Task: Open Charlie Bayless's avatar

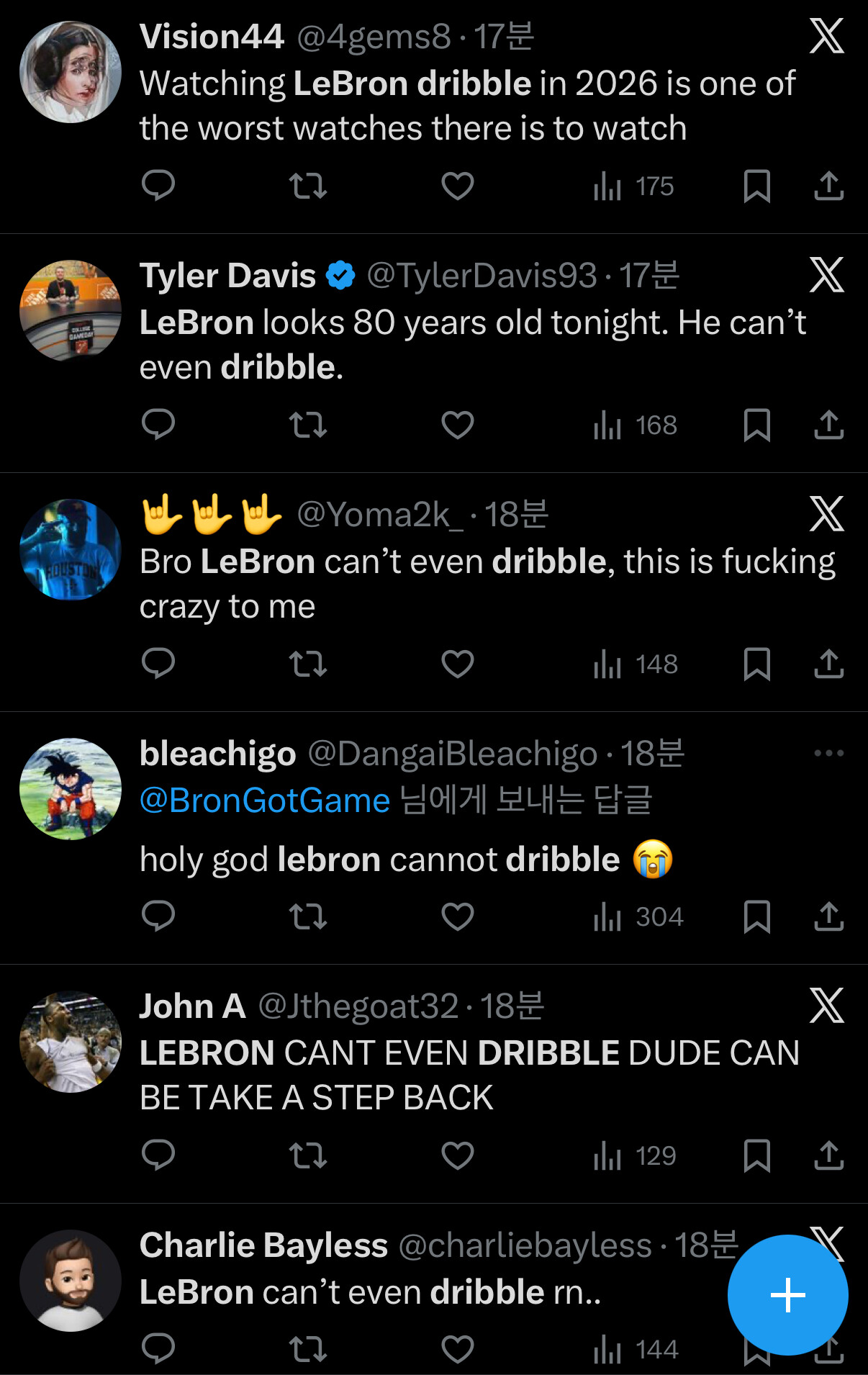Action: 71,1281
